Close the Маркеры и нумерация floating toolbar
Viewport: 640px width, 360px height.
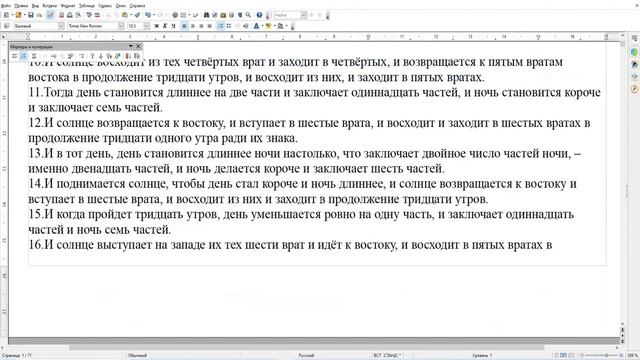point(138,46)
